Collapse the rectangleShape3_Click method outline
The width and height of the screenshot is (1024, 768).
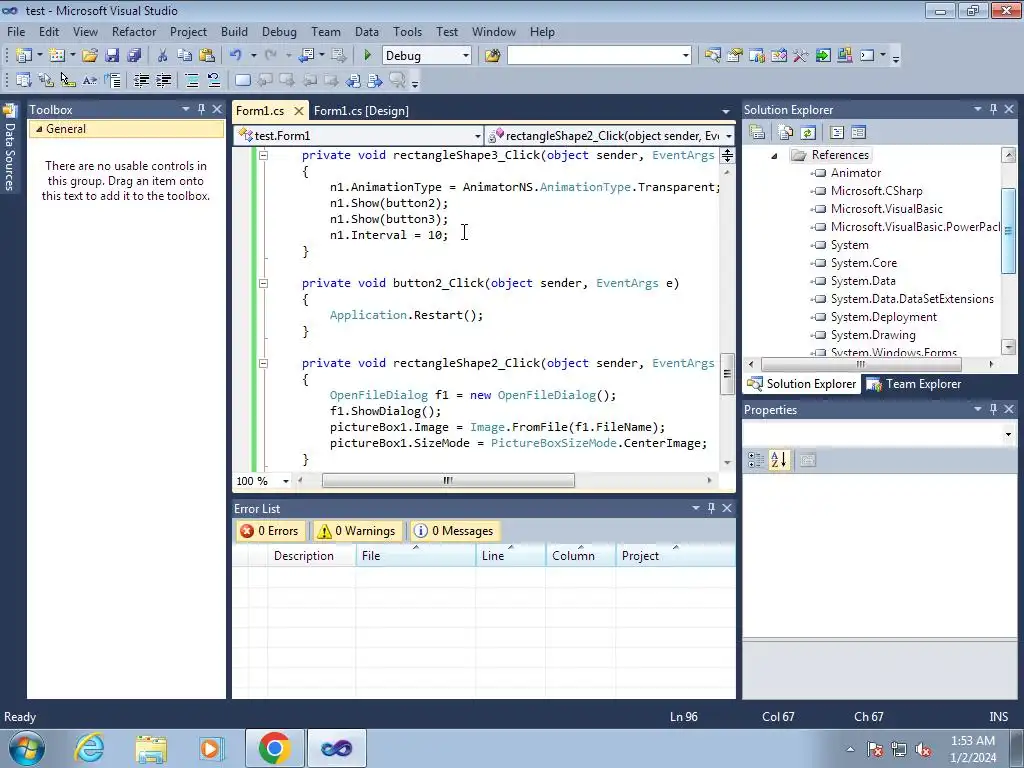point(263,155)
